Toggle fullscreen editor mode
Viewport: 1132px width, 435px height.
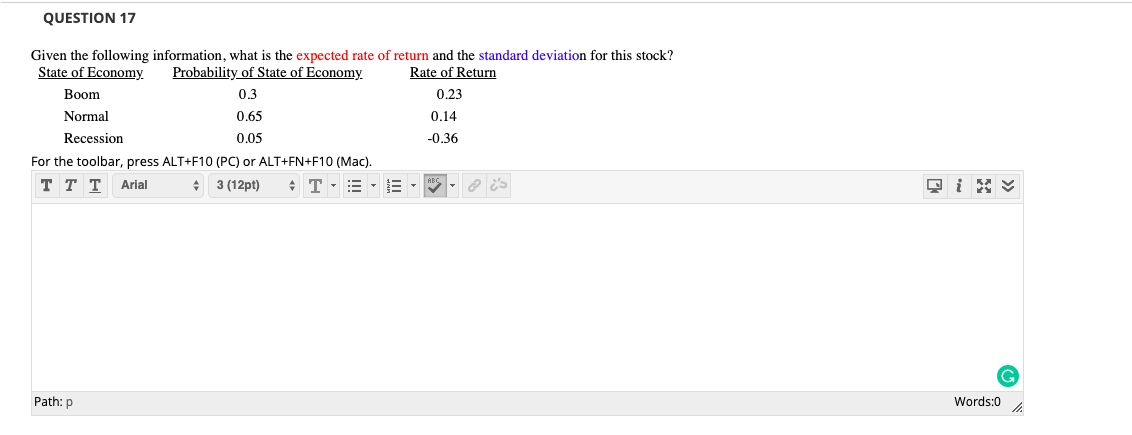coord(983,186)
